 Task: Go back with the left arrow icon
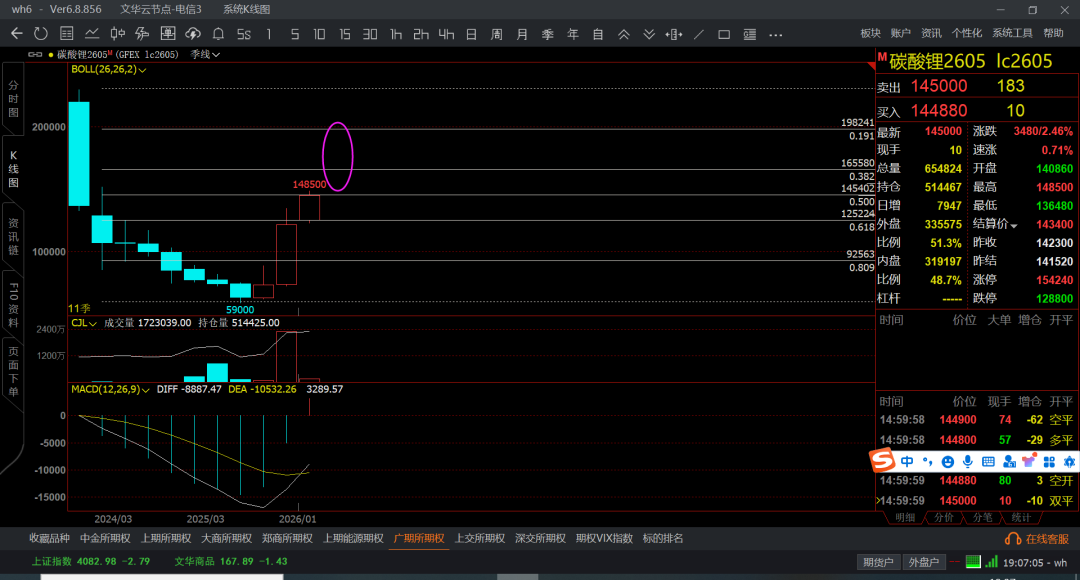(x=17, y=34)
